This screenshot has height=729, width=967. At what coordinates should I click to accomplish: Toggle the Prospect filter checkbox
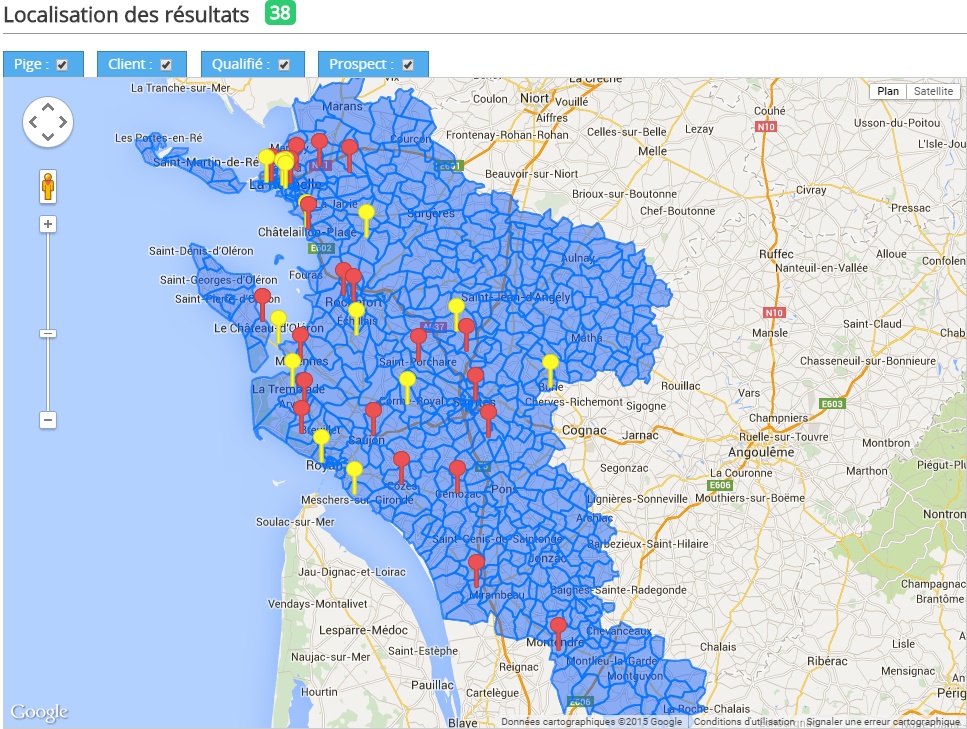coord(408,65)
